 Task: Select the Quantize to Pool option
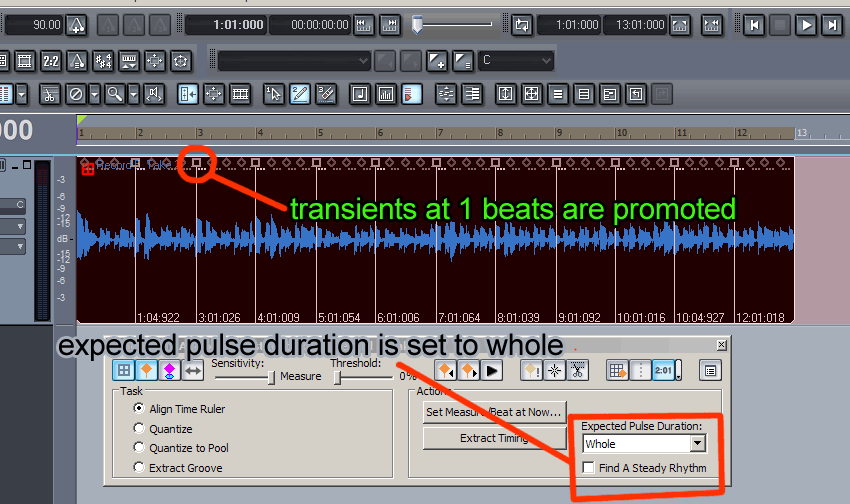pyautogui.click(x=140, y=448)
